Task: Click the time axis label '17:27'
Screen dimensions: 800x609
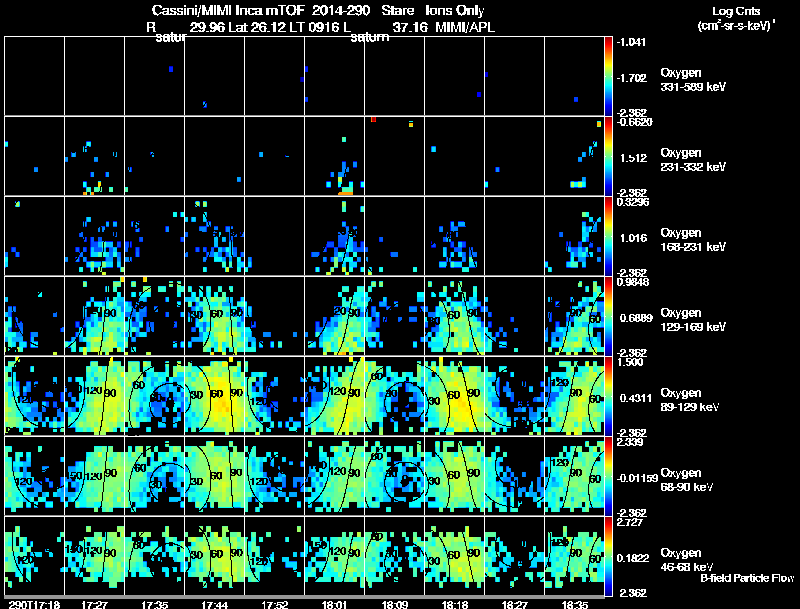Action: coord(94,604)
